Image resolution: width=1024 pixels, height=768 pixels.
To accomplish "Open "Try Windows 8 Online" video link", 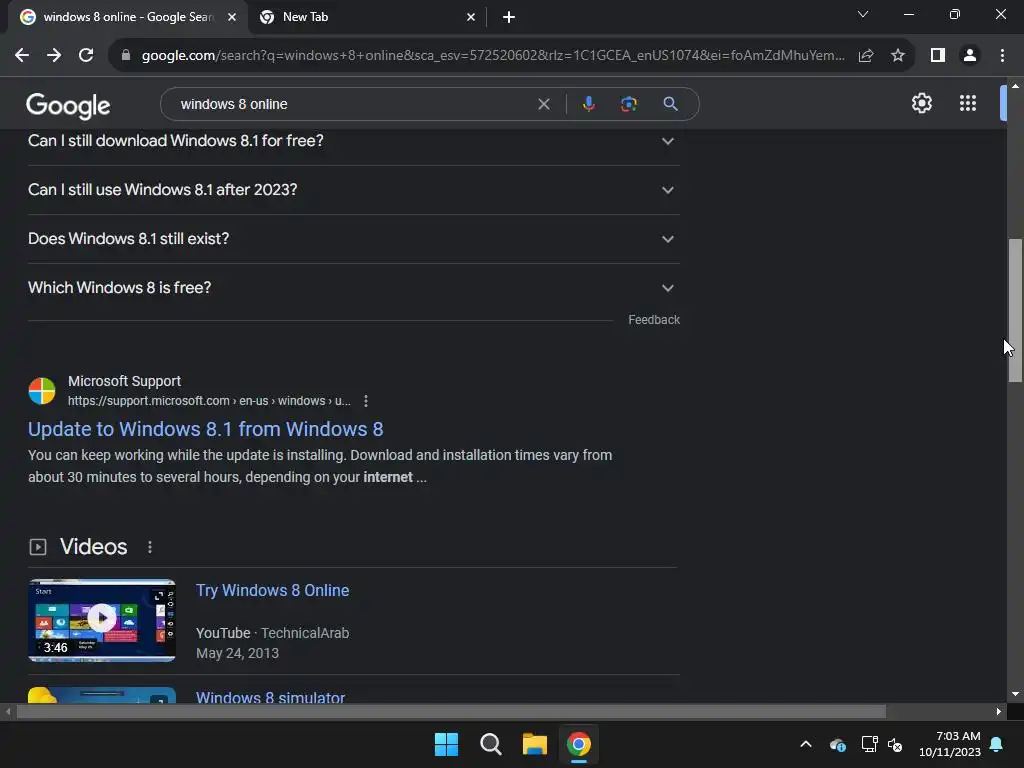I will [272, 590].
